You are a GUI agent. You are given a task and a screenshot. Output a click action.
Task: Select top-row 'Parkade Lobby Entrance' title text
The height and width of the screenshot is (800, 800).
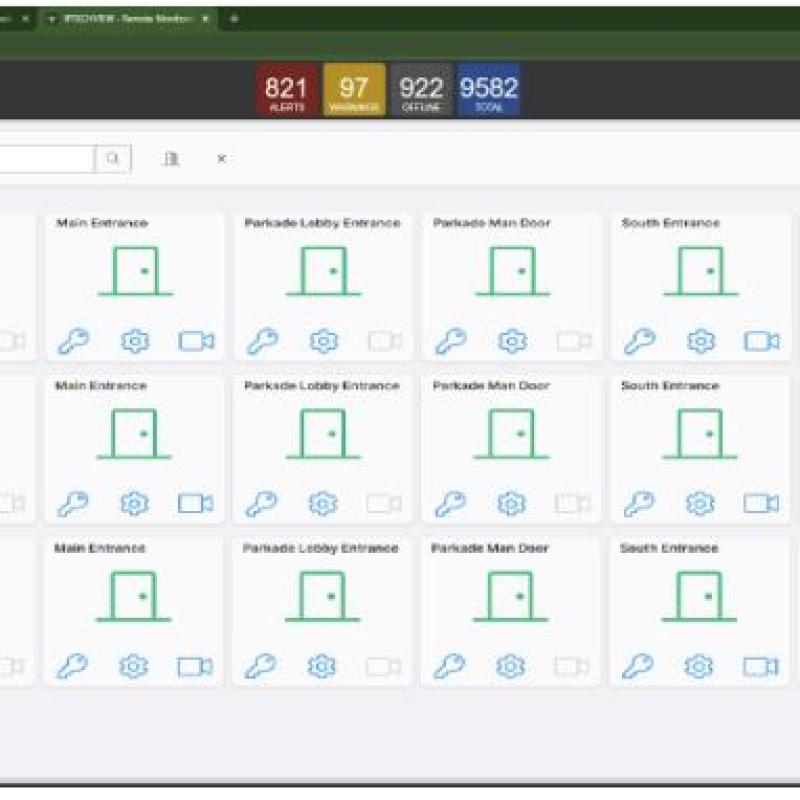click(322, 223)
